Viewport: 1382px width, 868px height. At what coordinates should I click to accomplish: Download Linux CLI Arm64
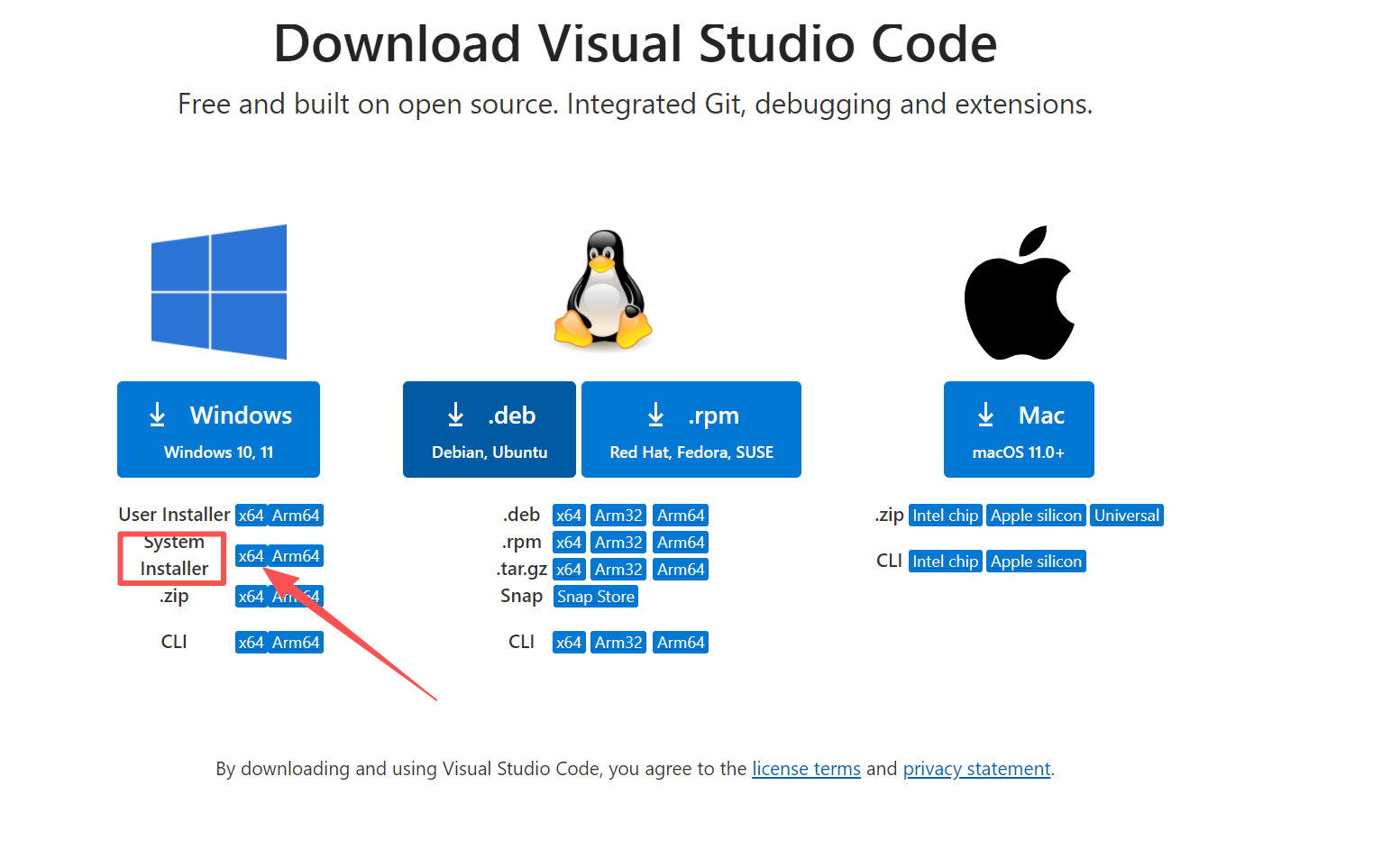(x=681, y=643)
